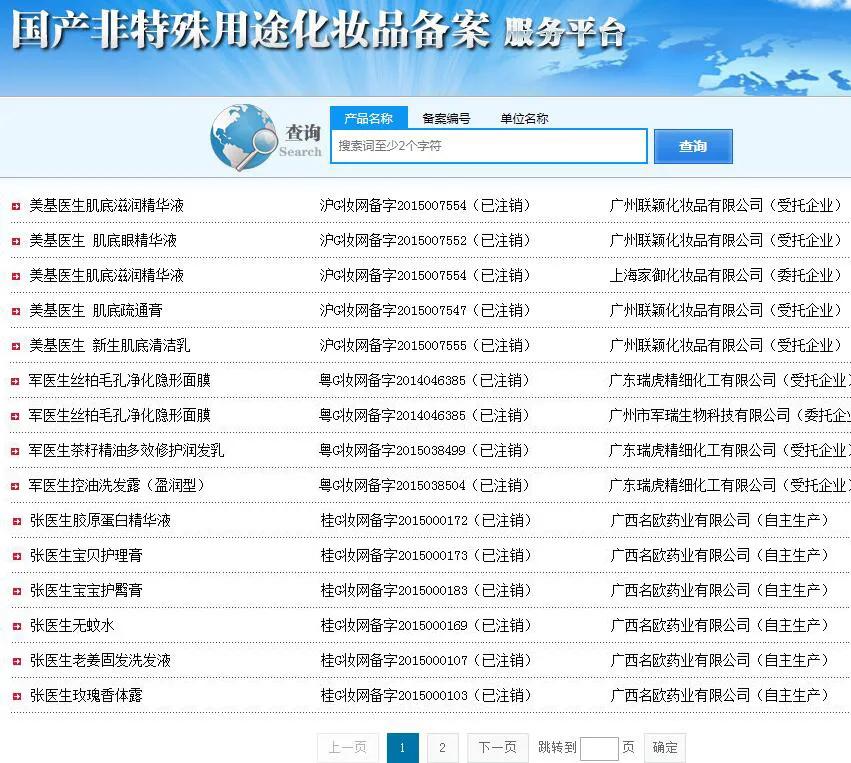This screenshot has height=763, width=851.
Task: Click the red arrow icon beside 美基医生 新生肌底清洁乳
Action: [14, 345]
